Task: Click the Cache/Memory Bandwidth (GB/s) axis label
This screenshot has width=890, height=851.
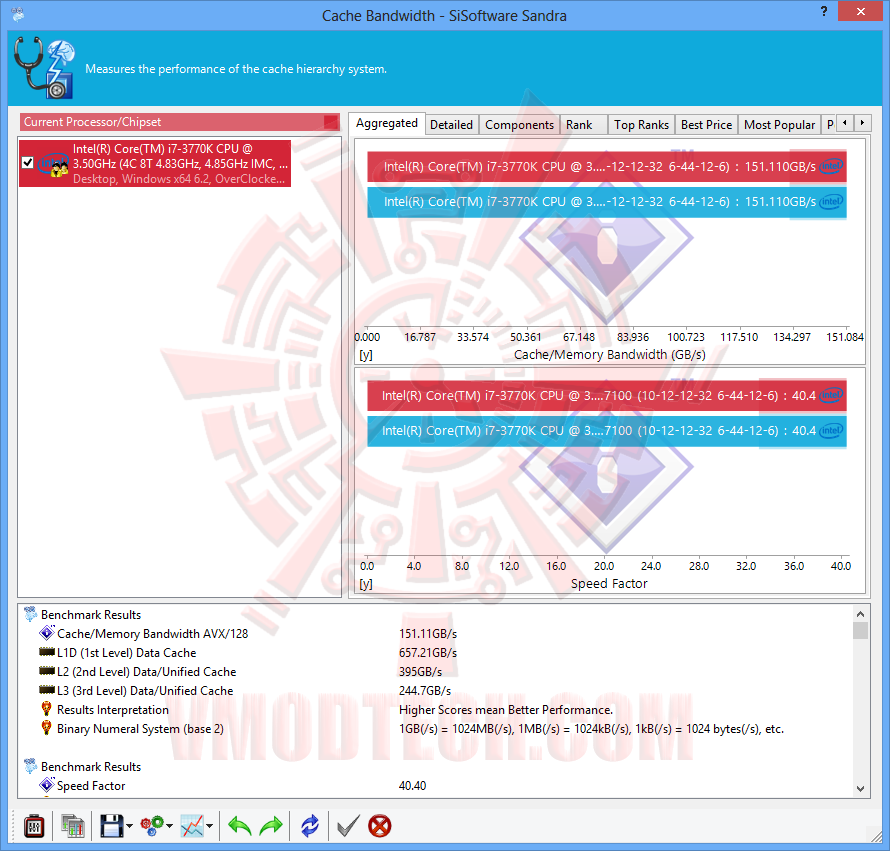Action: [610, 355]
